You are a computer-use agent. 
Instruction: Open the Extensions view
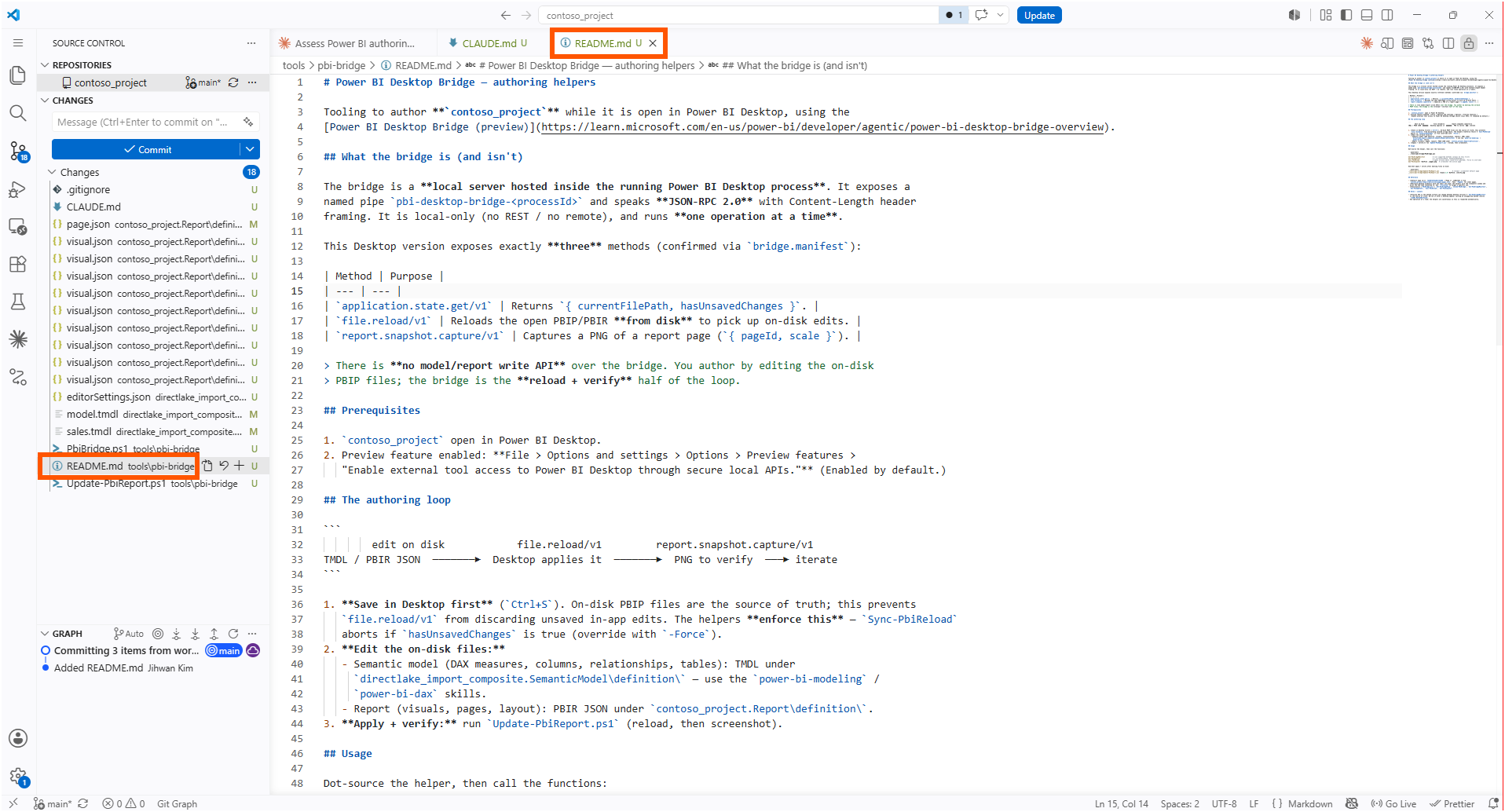pos(17,264)
